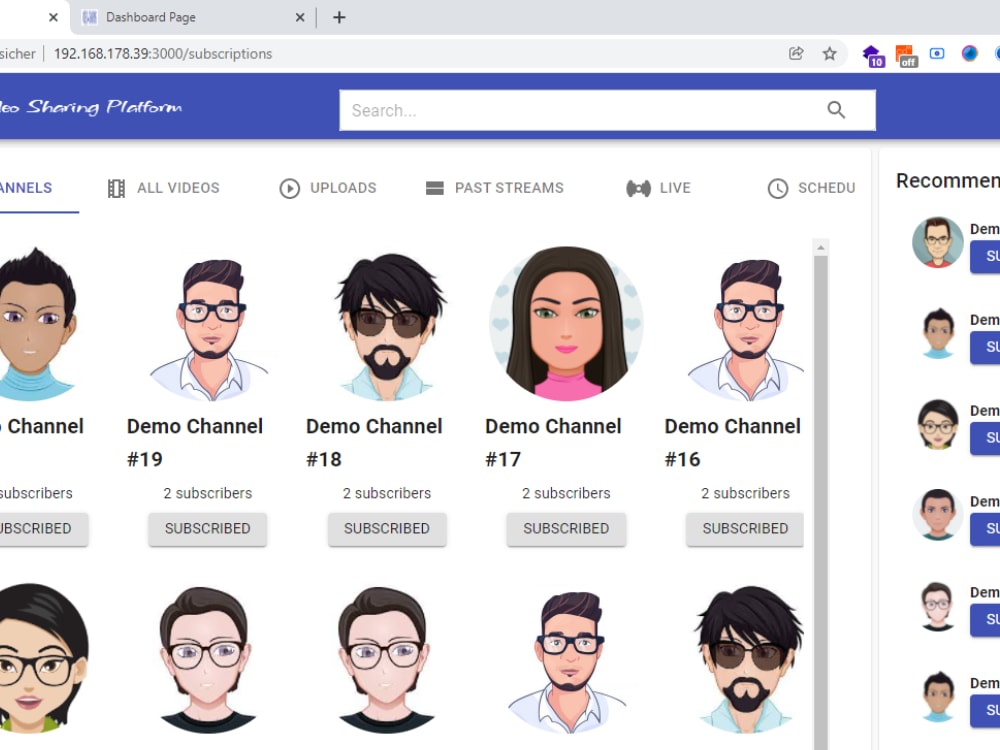Screen dimensions: 1000x750
Task: Open a new browser tab with plus
Action: 339,17
